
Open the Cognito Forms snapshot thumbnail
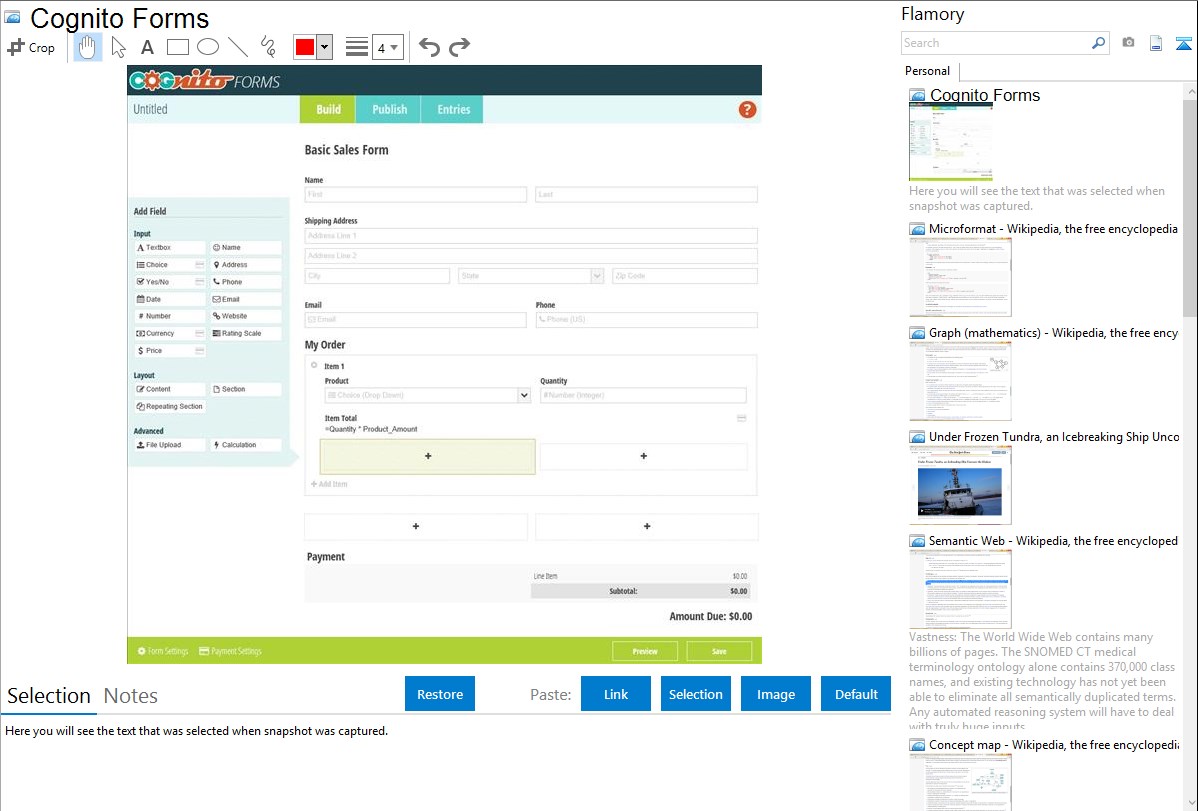click(950, 143)
